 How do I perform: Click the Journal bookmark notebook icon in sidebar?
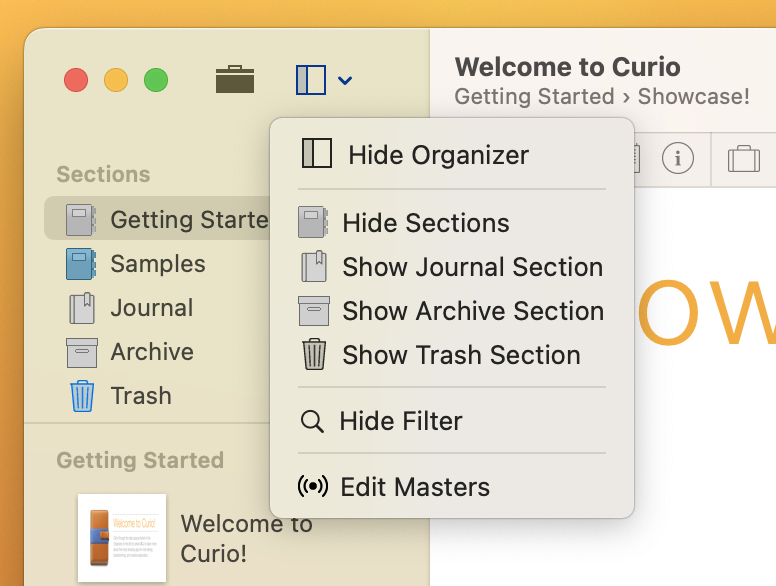pos(82,308)
